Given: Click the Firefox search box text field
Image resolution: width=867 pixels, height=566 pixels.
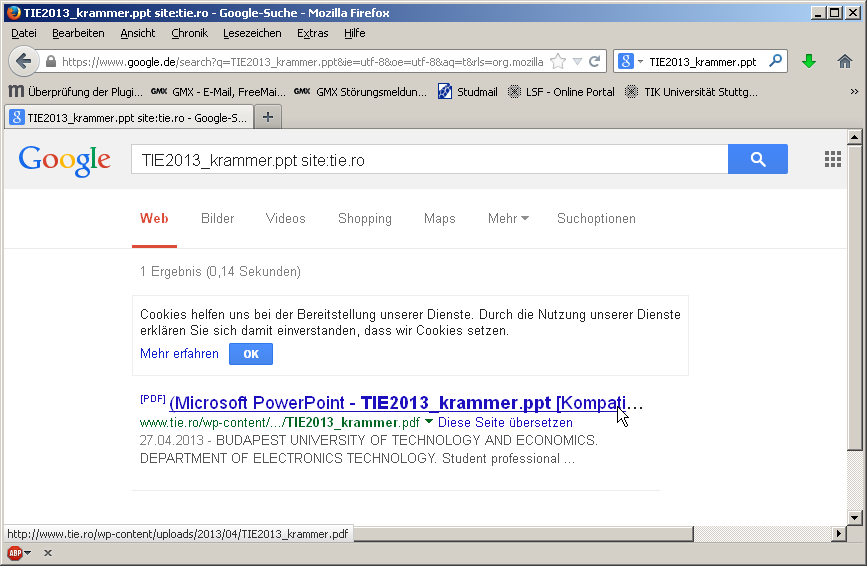Looking at the screenshot, I should point(703,61).
